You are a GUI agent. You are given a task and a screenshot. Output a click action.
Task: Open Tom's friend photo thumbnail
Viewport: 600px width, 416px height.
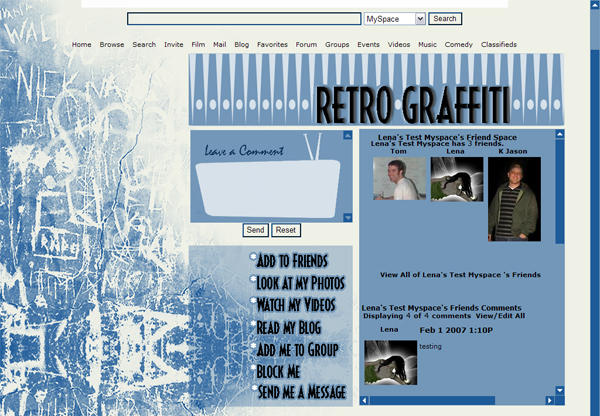(x=399, y=178)
